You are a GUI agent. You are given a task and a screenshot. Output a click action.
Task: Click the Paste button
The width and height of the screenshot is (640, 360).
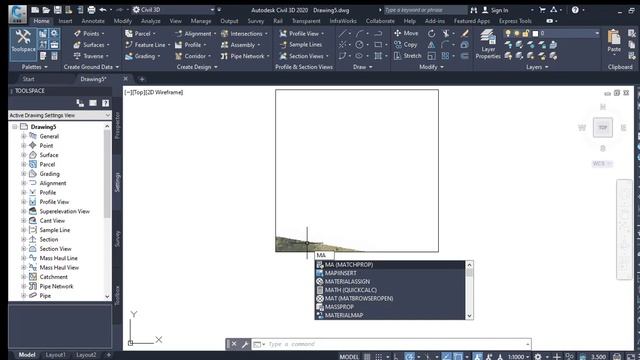[614, 41]
